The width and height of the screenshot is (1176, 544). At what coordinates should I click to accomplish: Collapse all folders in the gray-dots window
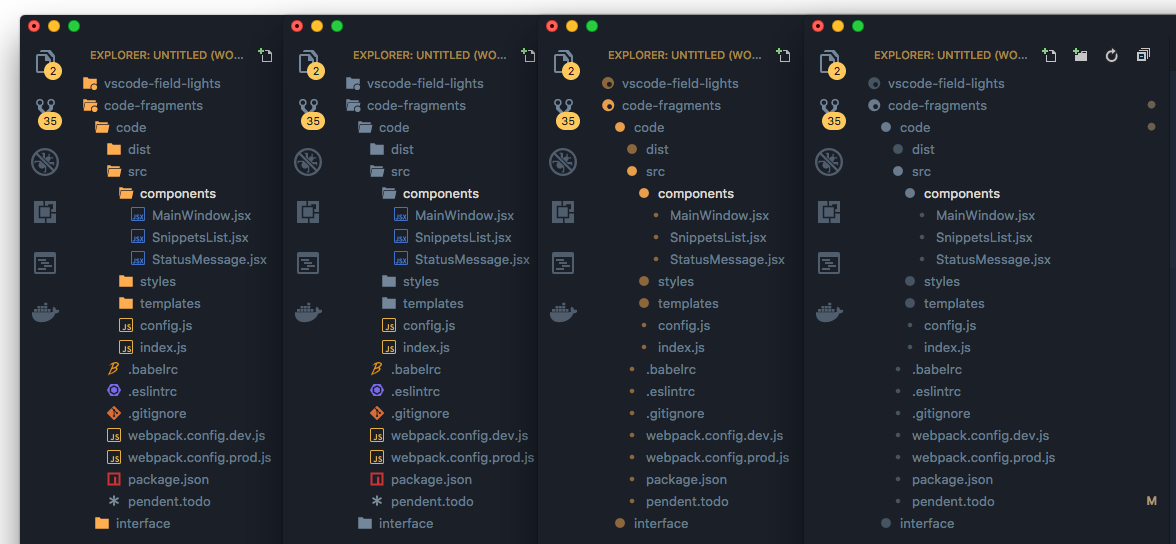1143,55
